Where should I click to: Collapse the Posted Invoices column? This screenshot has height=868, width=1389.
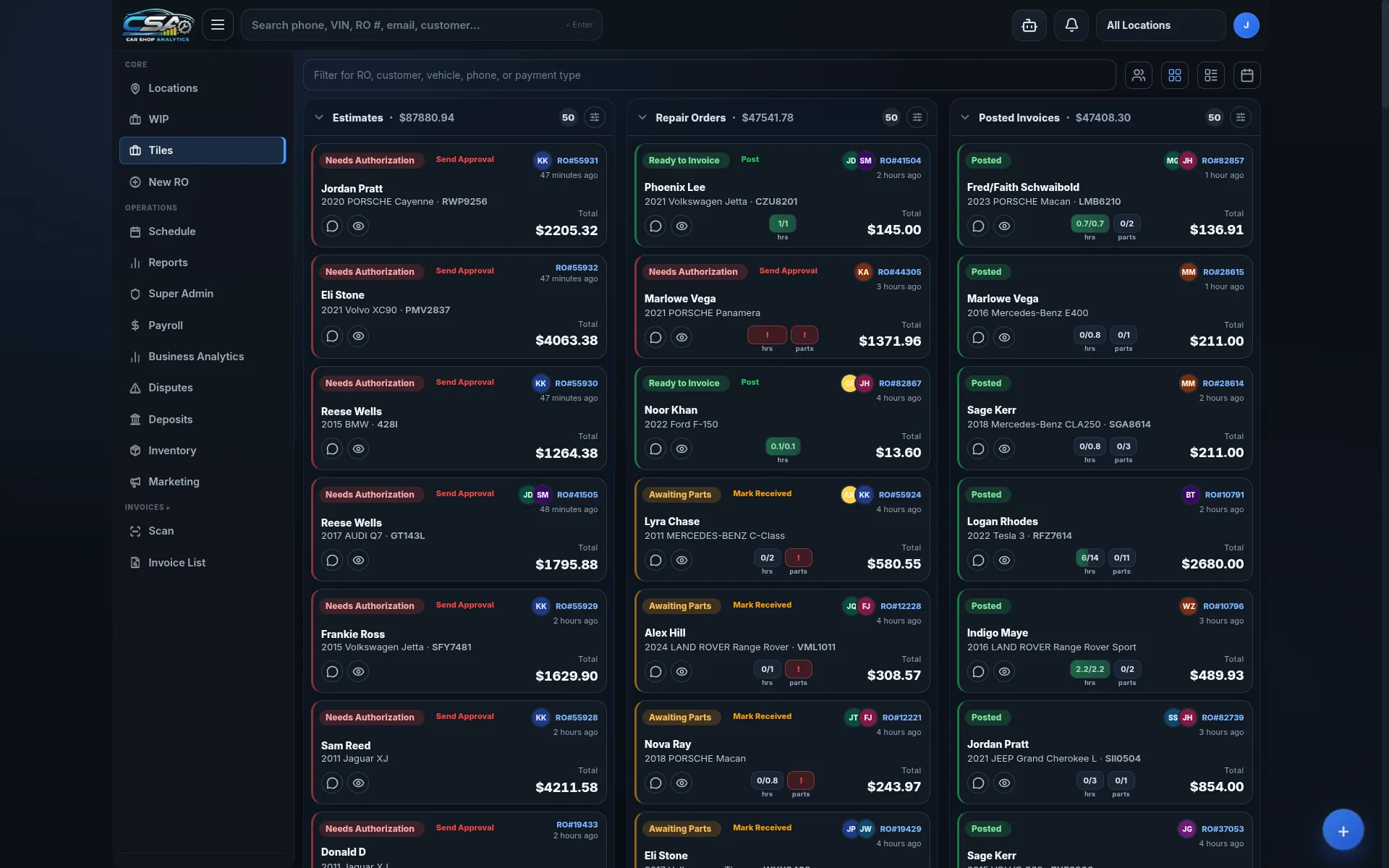click(965, 117)
